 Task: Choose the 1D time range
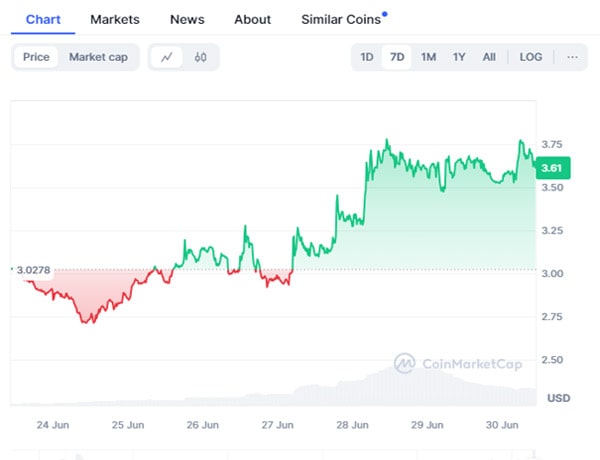(x=367, y=57)
